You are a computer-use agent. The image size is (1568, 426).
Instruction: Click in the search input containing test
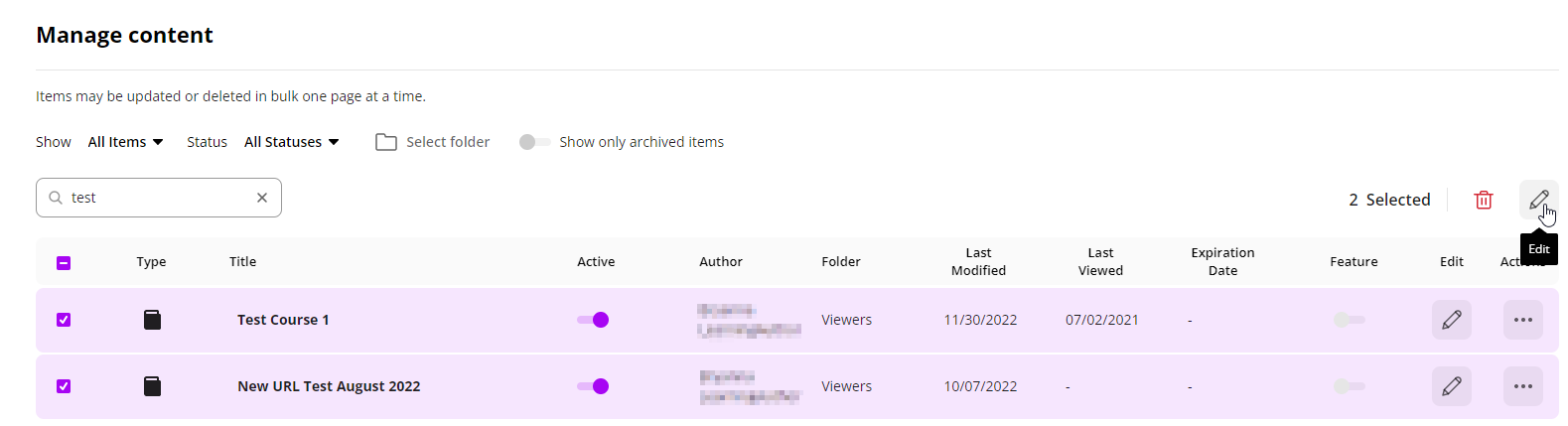coord(159,198)
